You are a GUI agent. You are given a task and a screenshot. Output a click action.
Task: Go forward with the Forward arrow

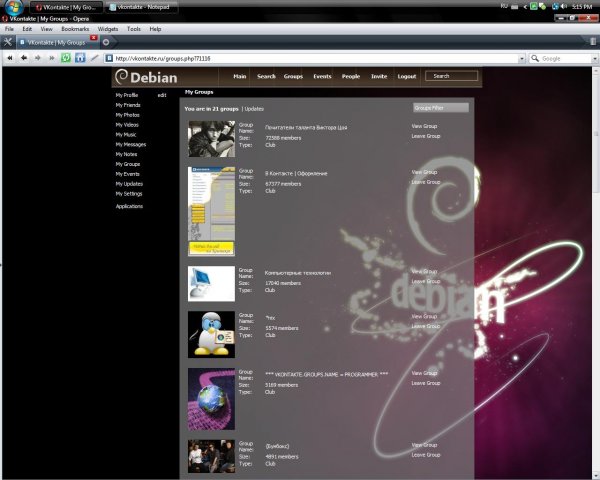tap(38, 58)
